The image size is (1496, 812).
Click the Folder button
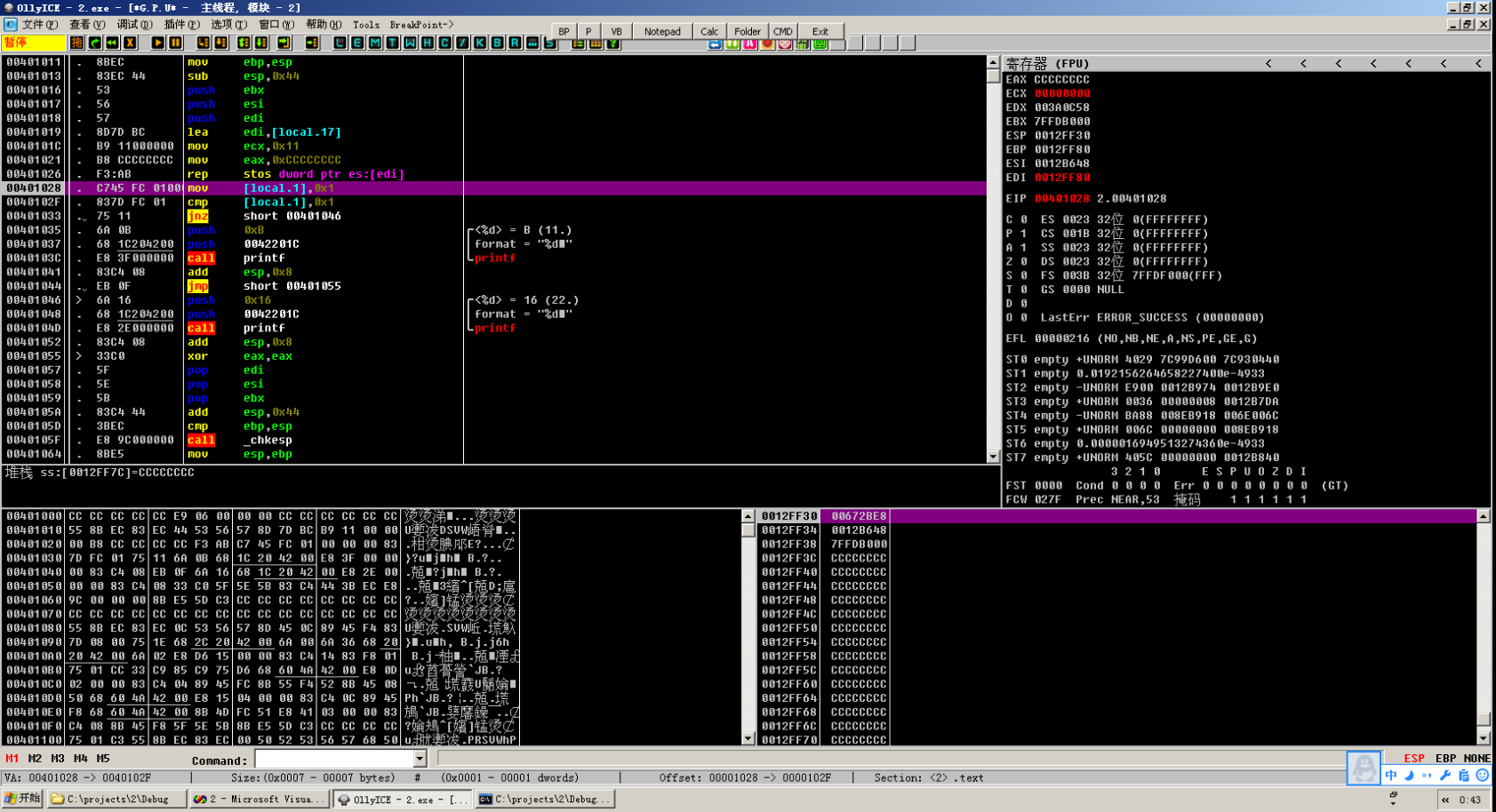coord(748,31)
